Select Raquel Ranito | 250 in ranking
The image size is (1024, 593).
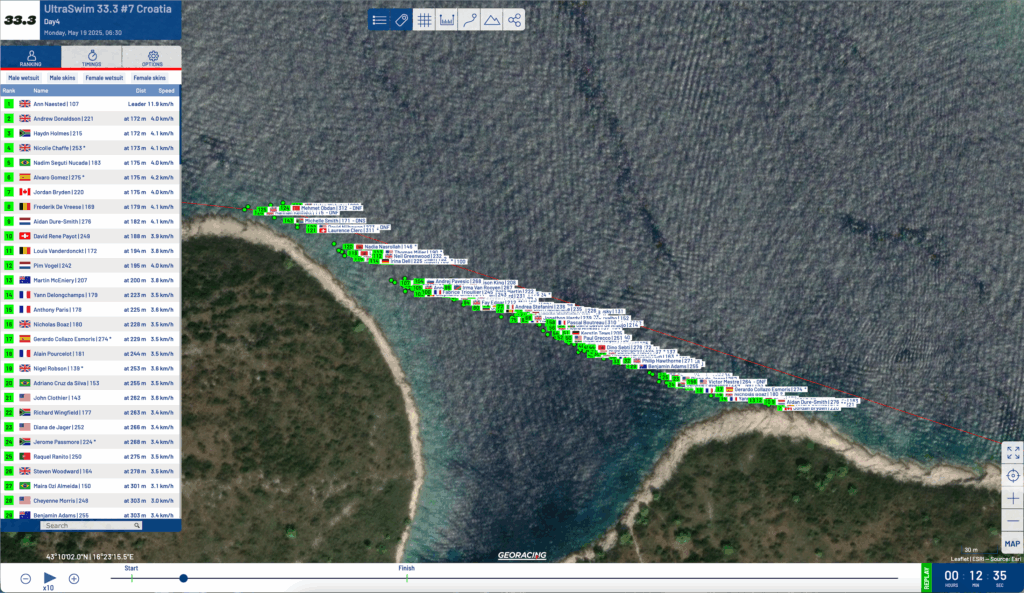[x=91, y=457]
